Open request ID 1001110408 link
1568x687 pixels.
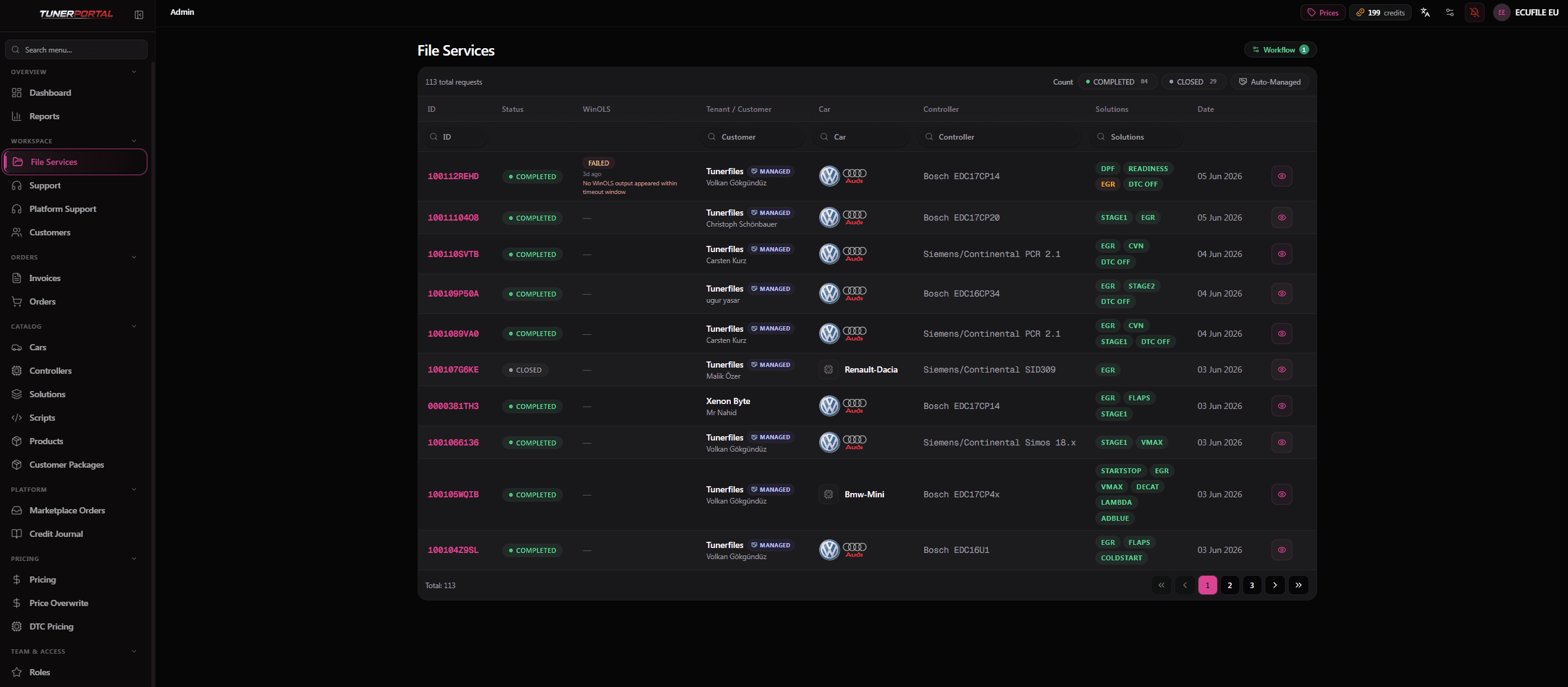(453, 217)
